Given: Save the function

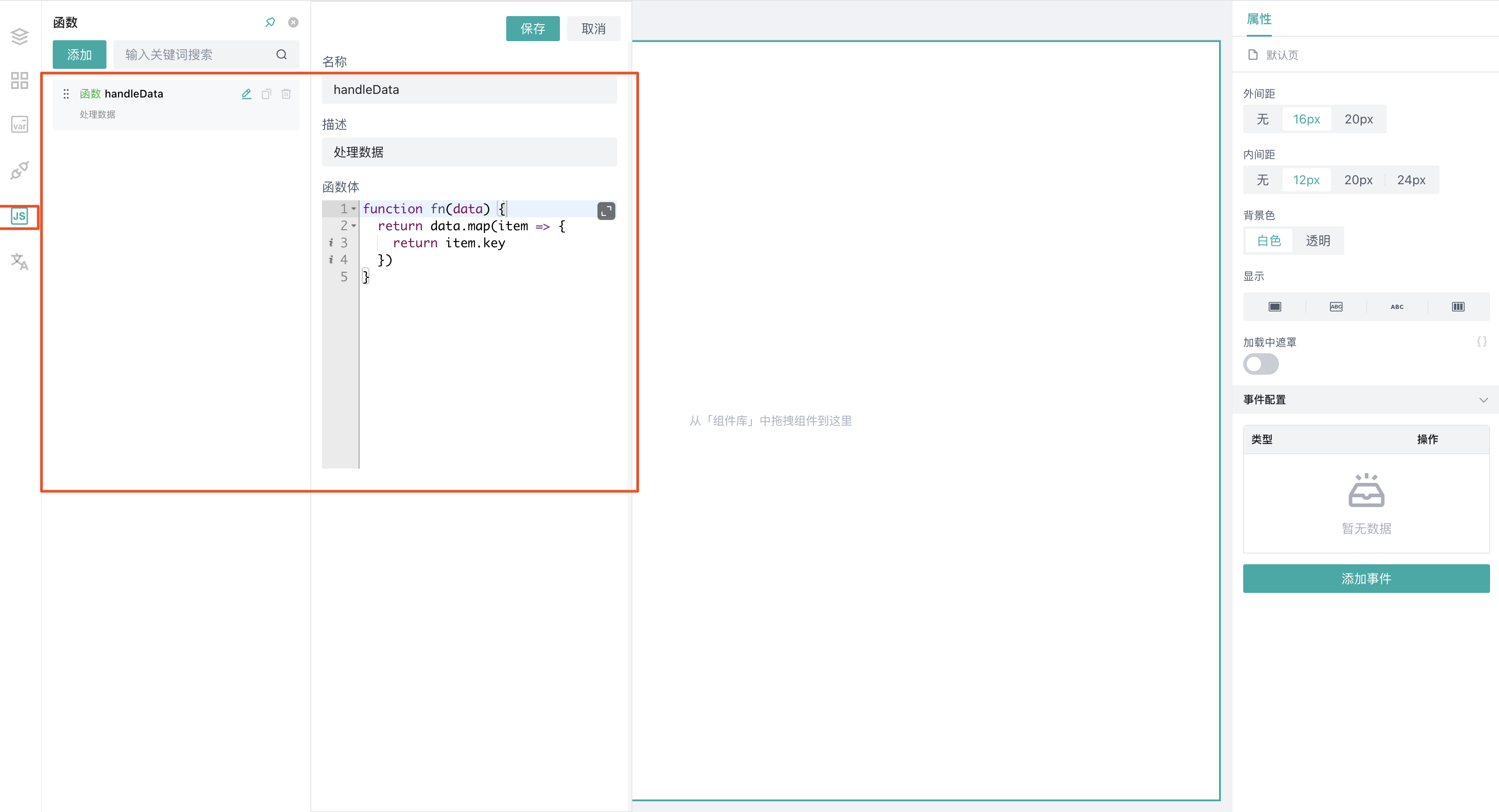Looking at the screenshot, I should pos(533,29).
